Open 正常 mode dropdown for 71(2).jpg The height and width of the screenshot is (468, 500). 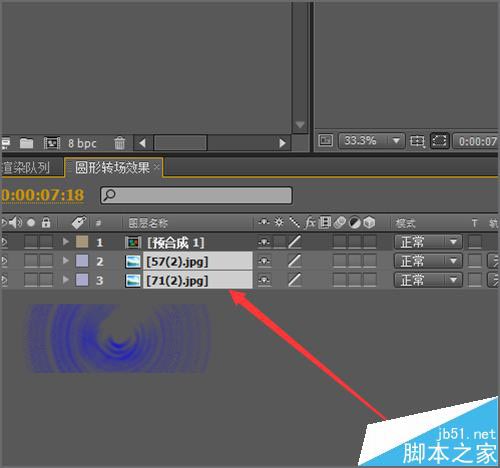point(428,280)
